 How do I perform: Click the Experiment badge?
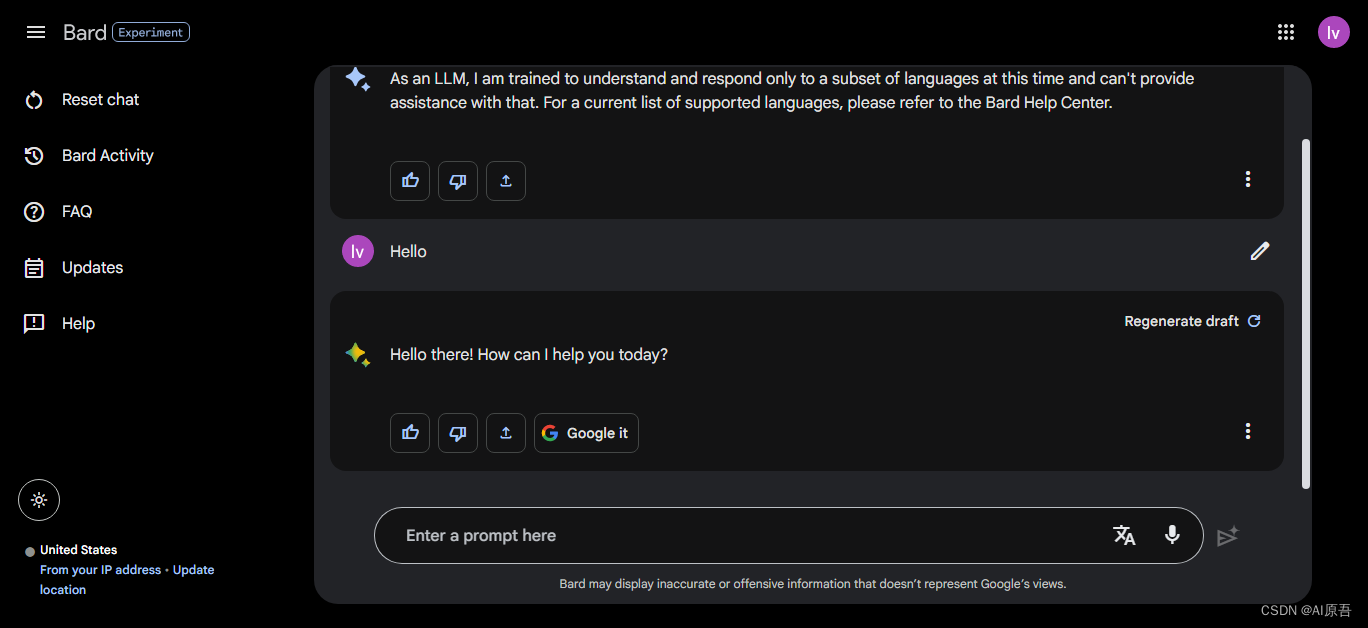click(151, 32)
